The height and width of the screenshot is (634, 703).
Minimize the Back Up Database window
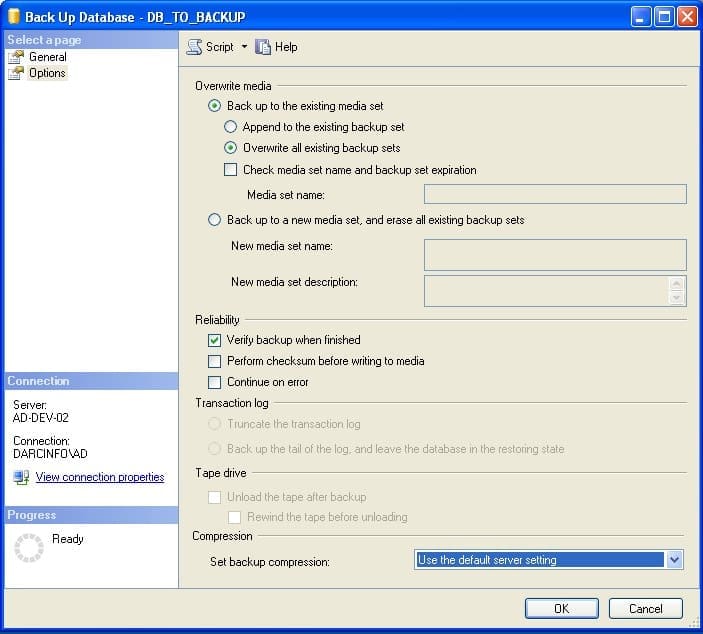click(x=641, y=17)
